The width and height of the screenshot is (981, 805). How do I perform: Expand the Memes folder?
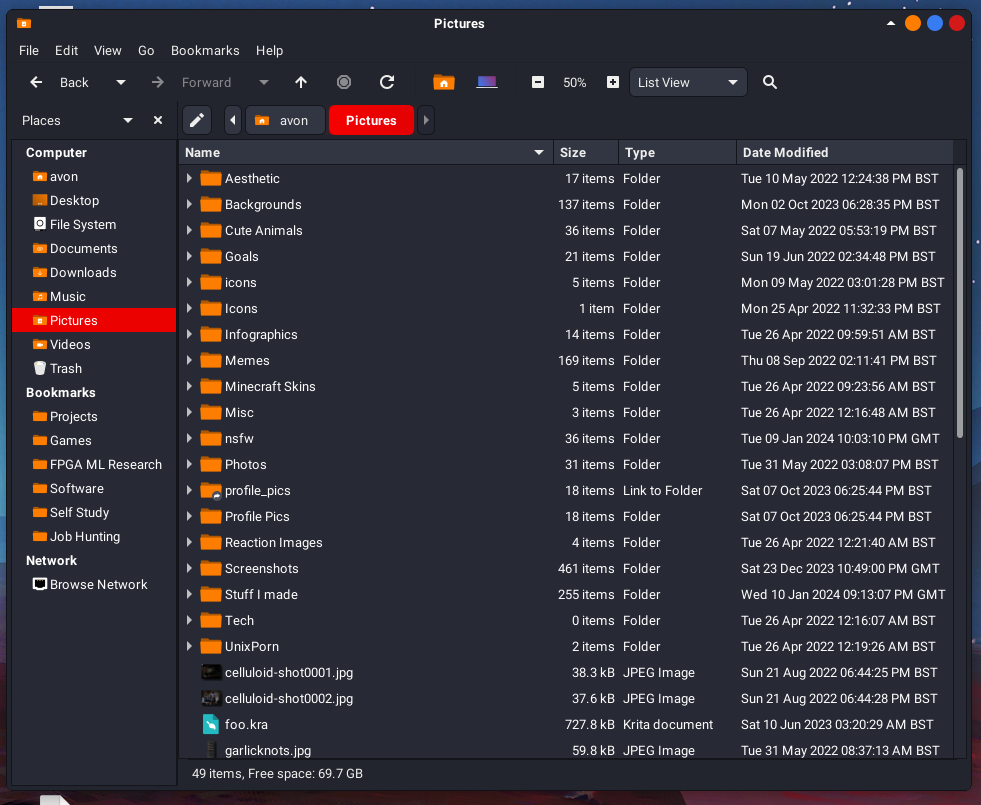pyautogui.click(x=189, y=361)
